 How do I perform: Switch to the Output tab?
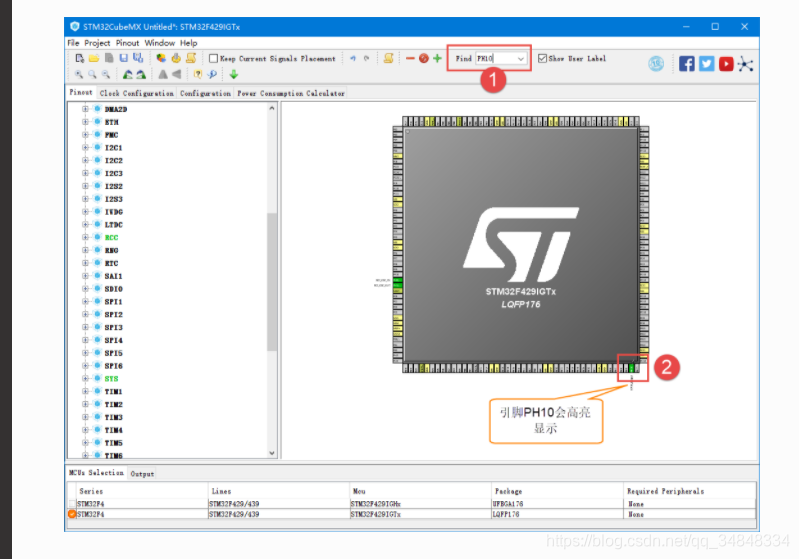(142, 474)
